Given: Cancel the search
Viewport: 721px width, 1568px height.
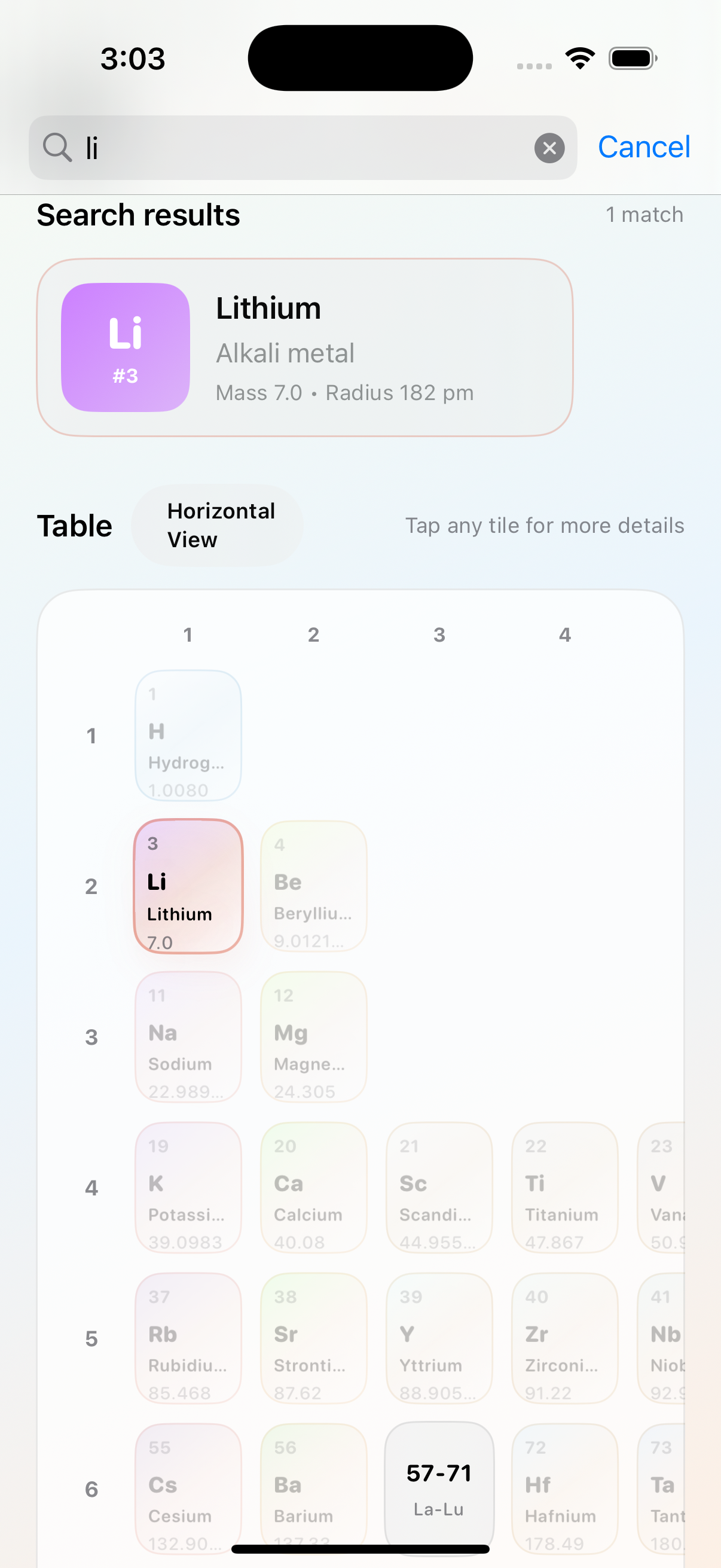Looking at the screenshot, I should tap(644, 147).
